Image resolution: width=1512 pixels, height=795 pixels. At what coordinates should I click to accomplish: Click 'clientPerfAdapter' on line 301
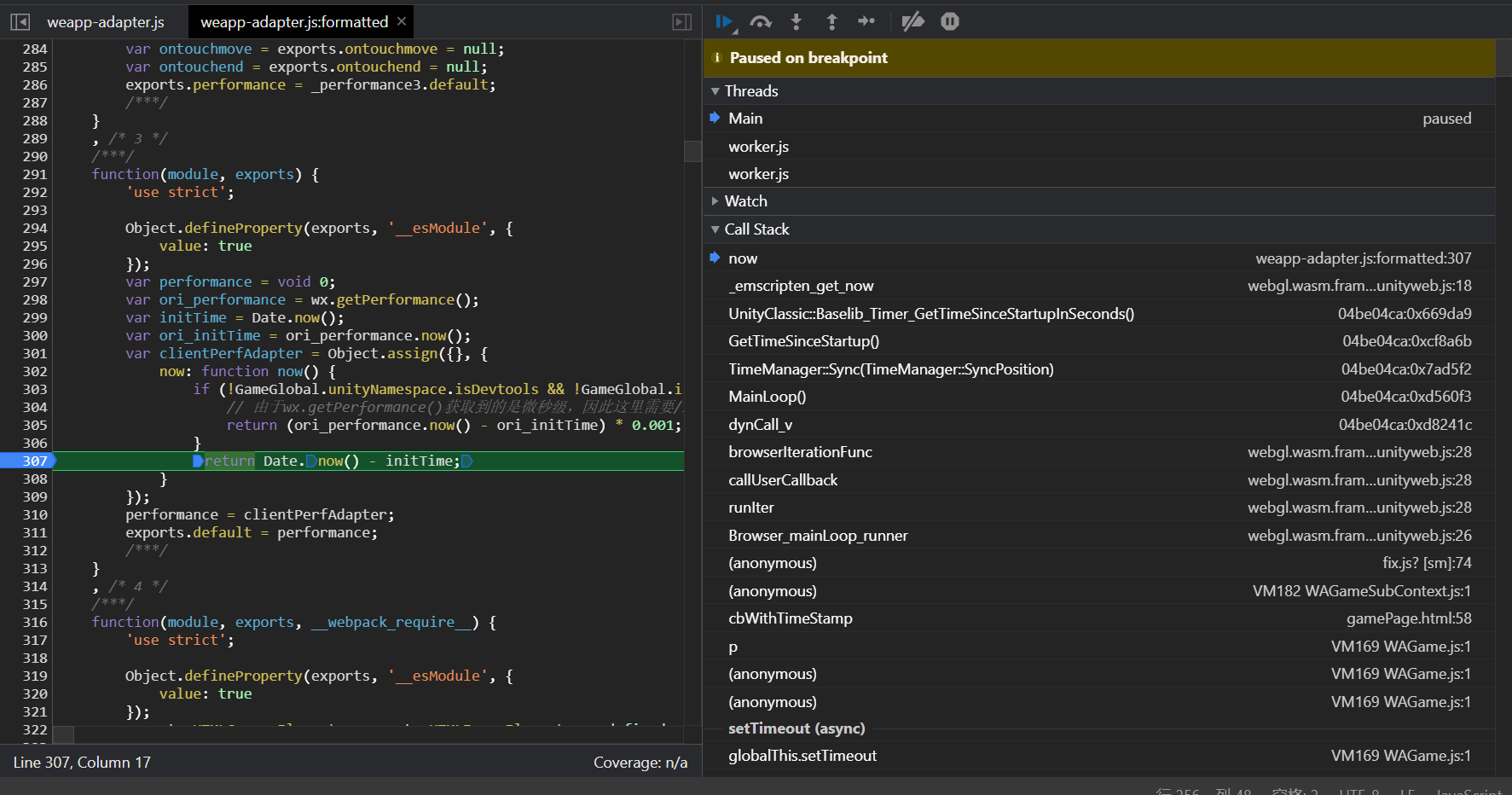pyautogui.click(x=230, y=353)
